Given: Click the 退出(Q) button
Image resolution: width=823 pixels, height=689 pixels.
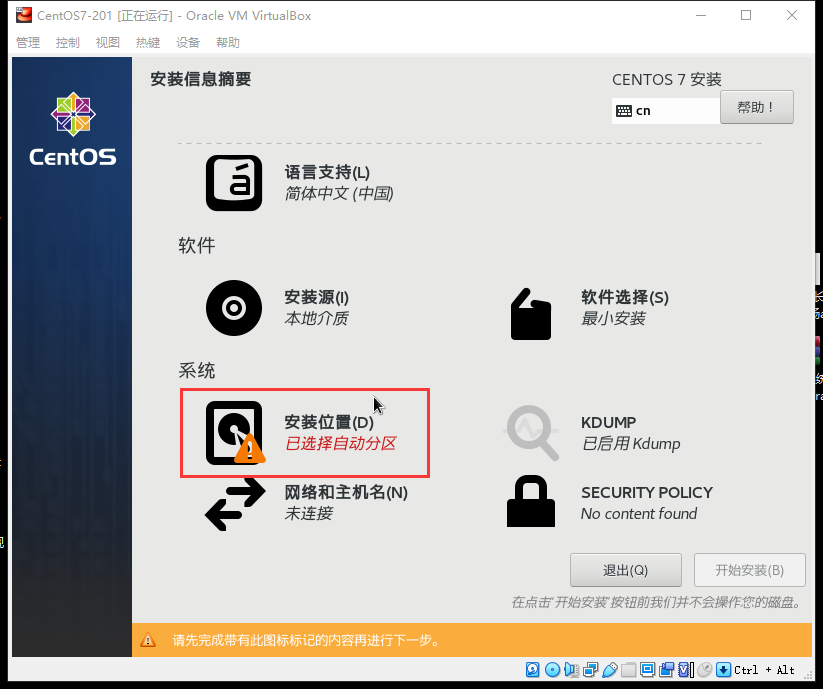Looking at the screenshot, I should click(x=626, y=570).
